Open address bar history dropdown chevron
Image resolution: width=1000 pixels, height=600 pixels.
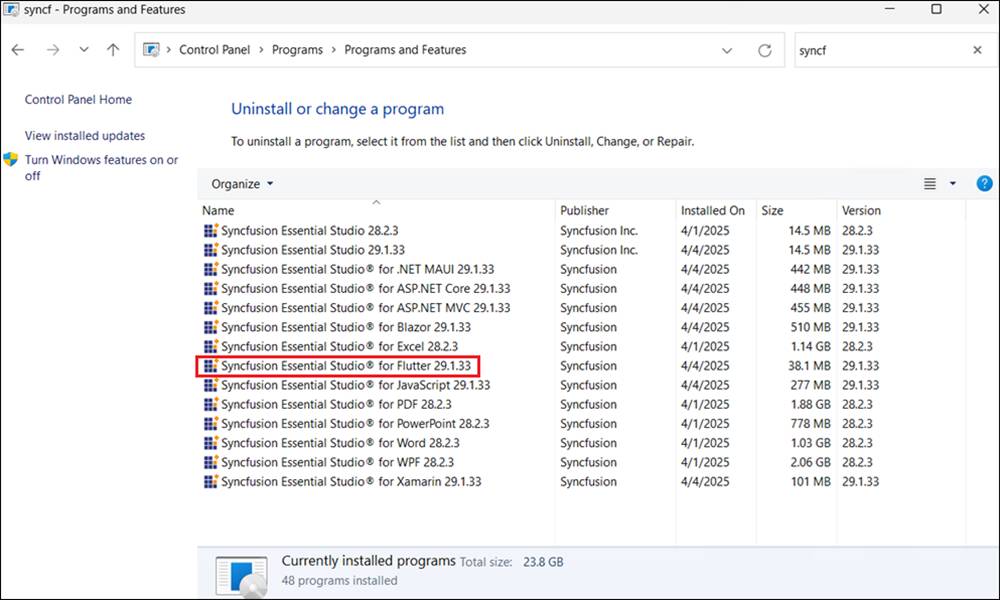point(726,50)
